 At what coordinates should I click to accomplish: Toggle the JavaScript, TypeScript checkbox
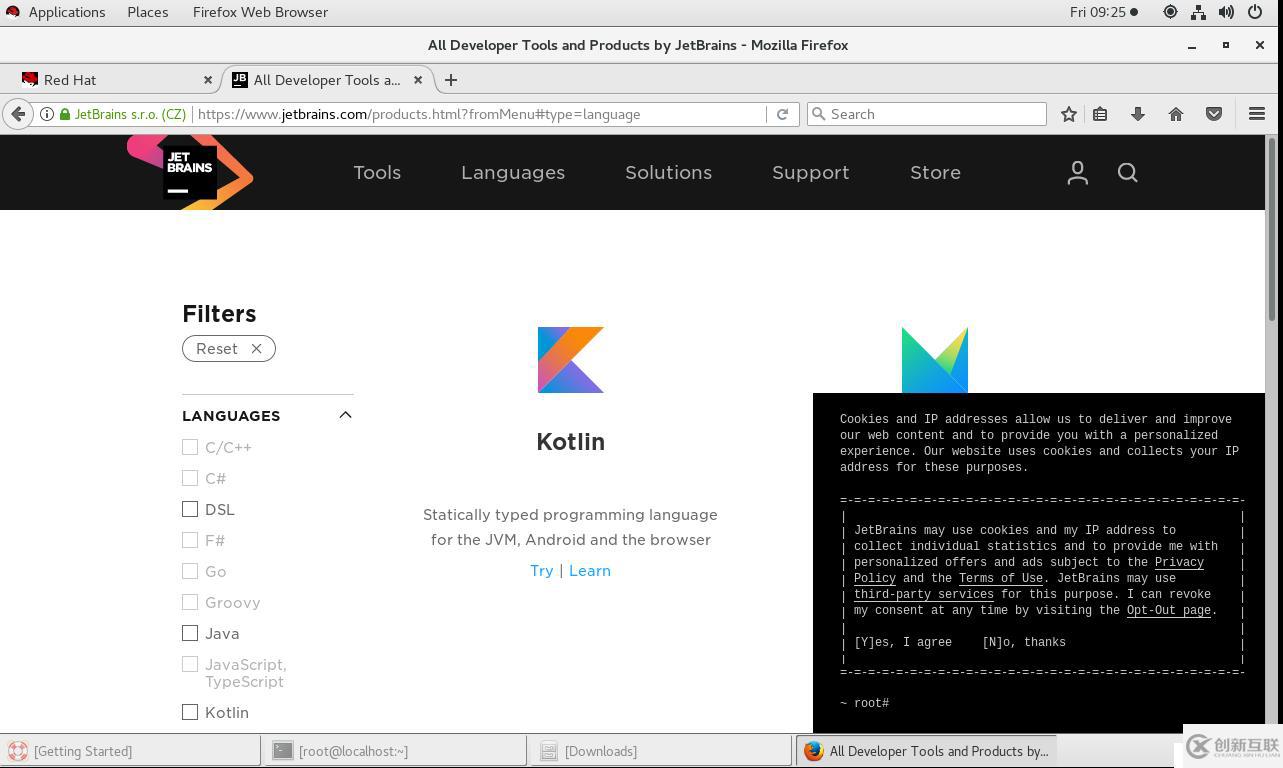(x=190, y=664)
